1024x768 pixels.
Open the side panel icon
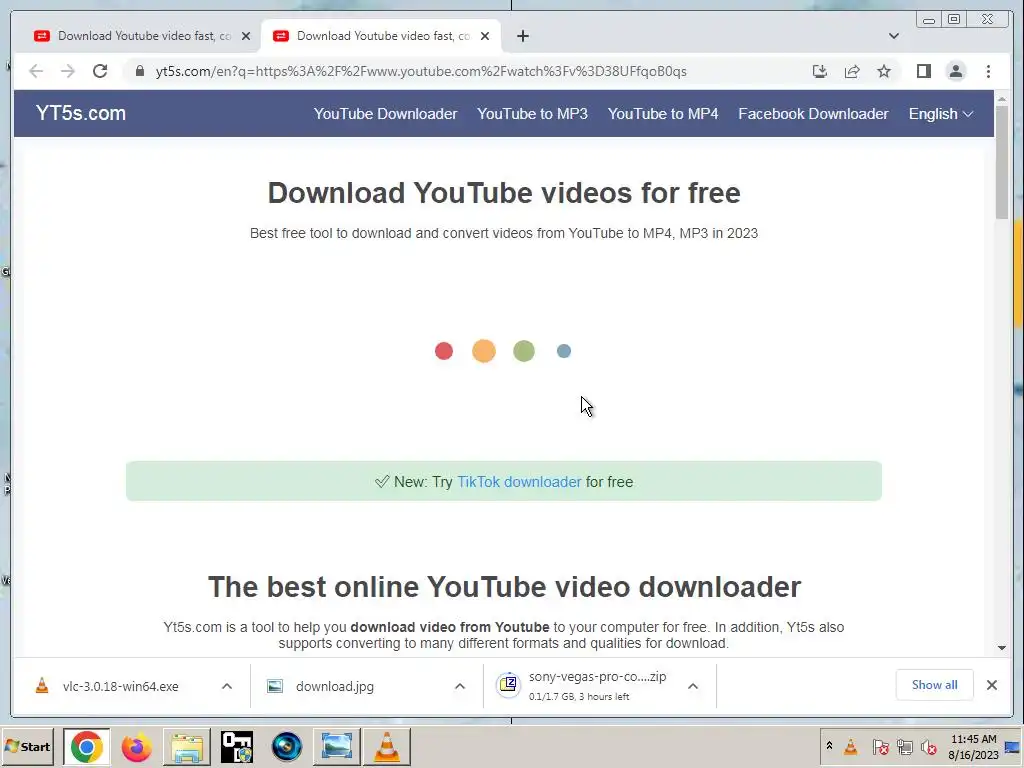923,71
